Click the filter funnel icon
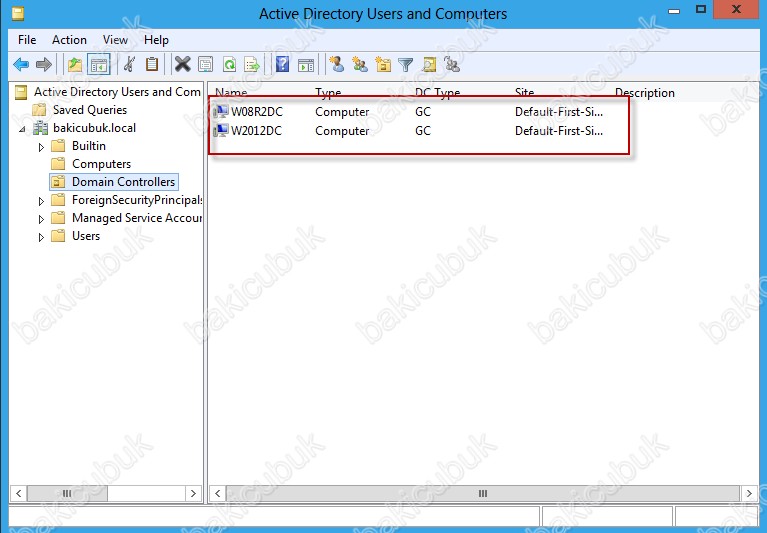767x533 pixels. point(406,65)
